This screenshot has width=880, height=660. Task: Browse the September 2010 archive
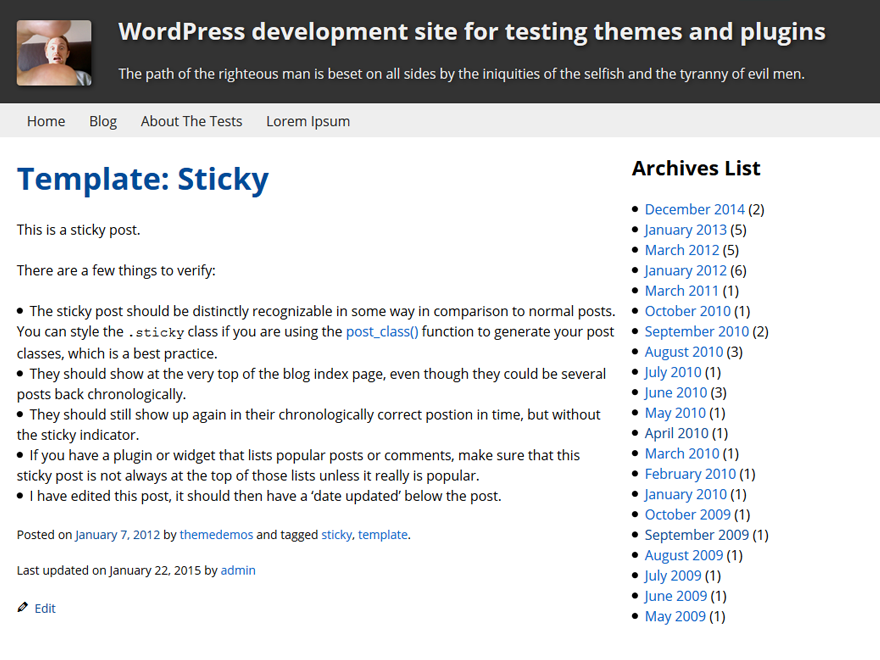(x=696, y=331)
